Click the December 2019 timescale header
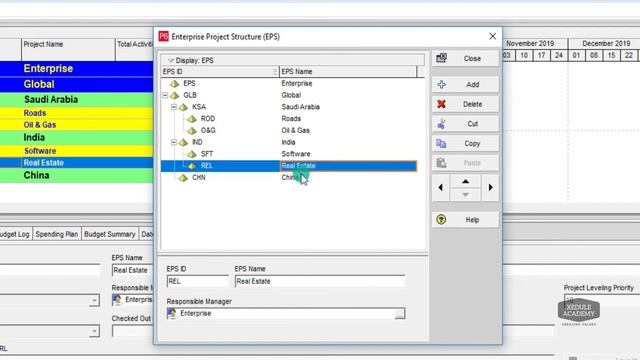Viewport: 640px width, 360px height. click(x=604, y=43)
